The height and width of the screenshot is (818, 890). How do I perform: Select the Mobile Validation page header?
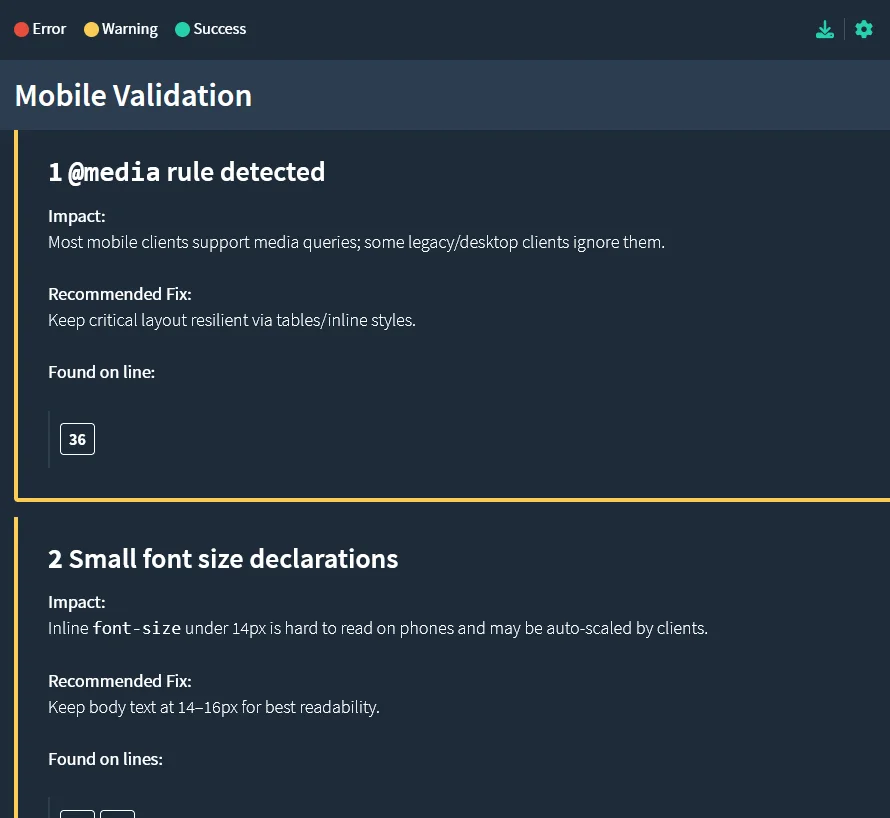coord(133,95)
